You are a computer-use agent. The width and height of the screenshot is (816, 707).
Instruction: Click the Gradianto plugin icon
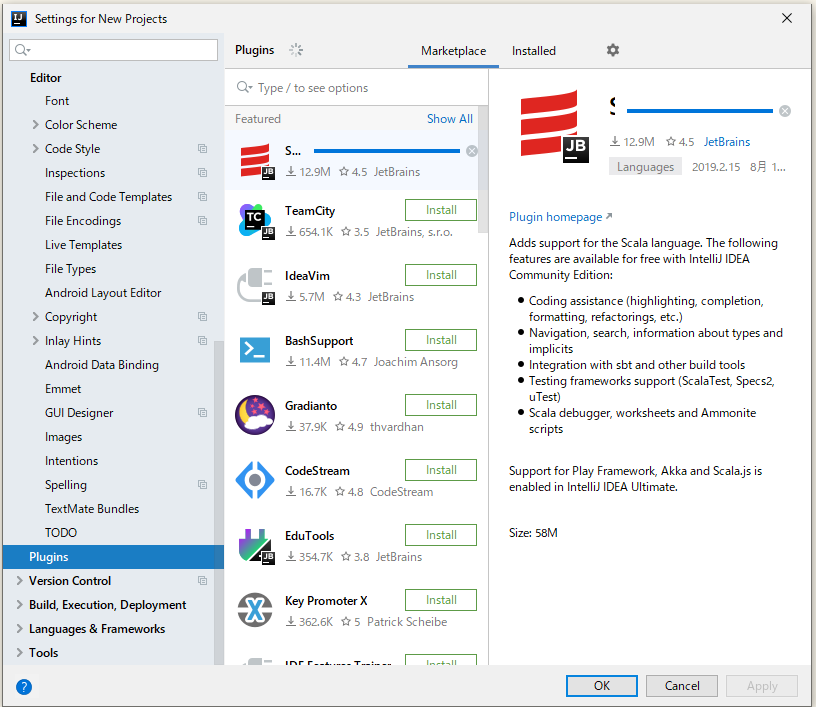point(255,415)
